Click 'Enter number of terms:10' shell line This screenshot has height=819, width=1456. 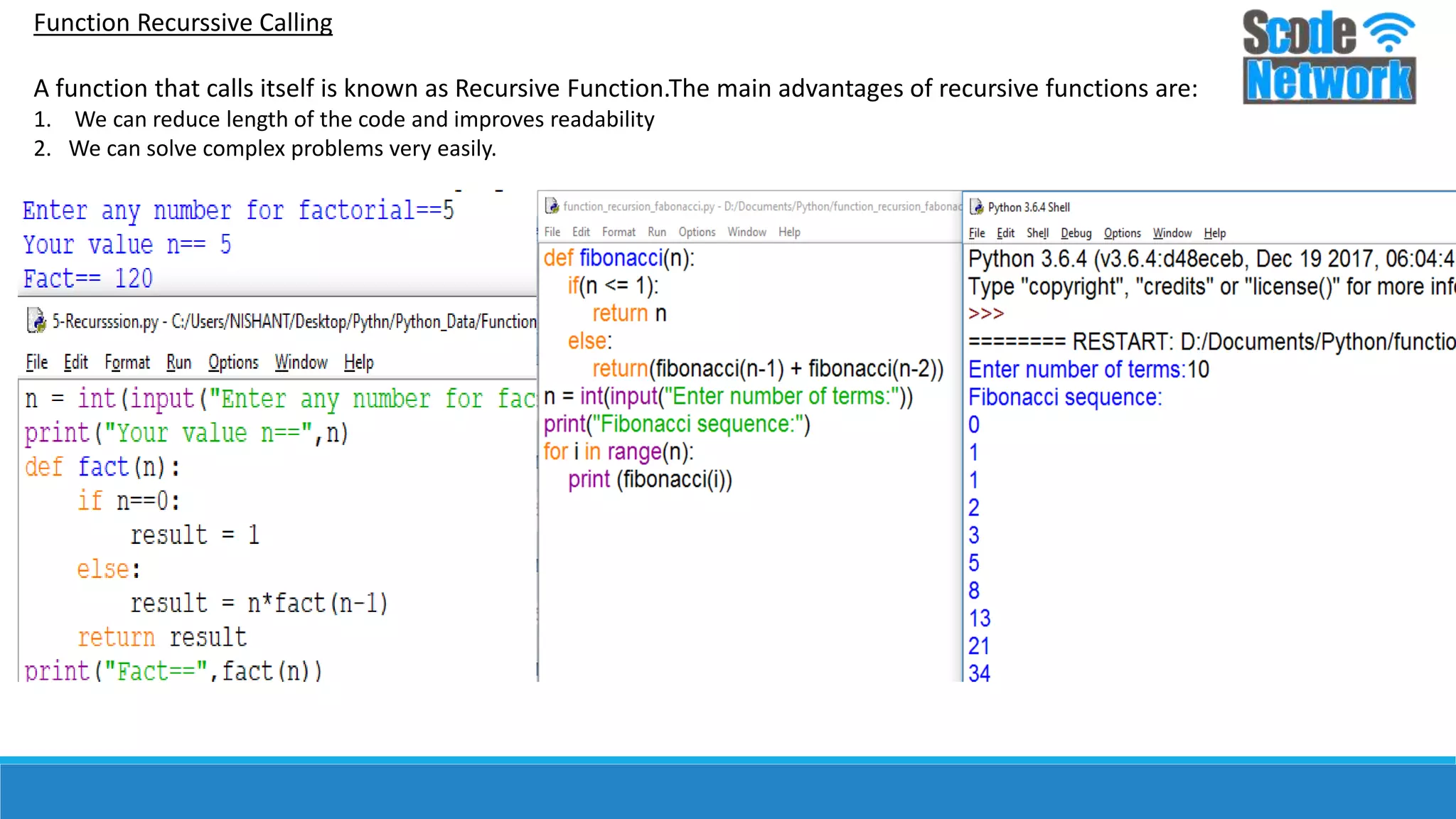coord(1088,370)
